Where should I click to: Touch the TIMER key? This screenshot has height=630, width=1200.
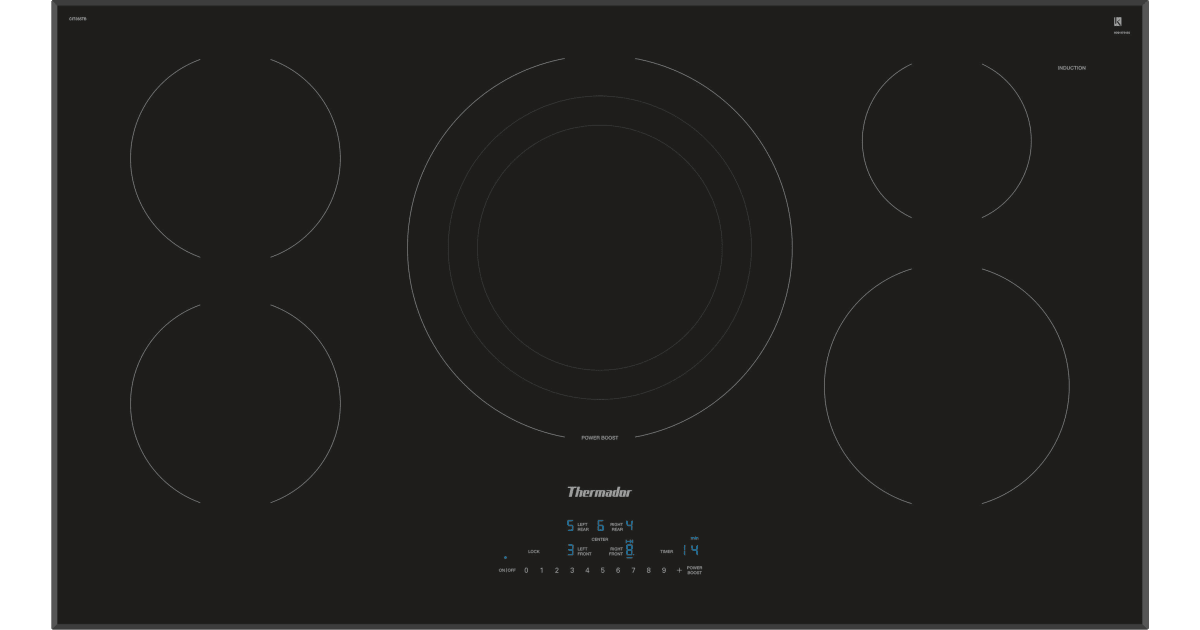click(x=667, y=551)
